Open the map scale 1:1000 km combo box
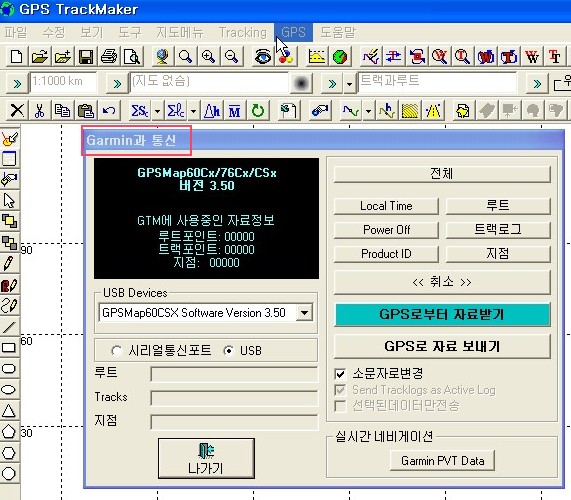This screenshot has width=571, height=500. (x=63, y=82)
